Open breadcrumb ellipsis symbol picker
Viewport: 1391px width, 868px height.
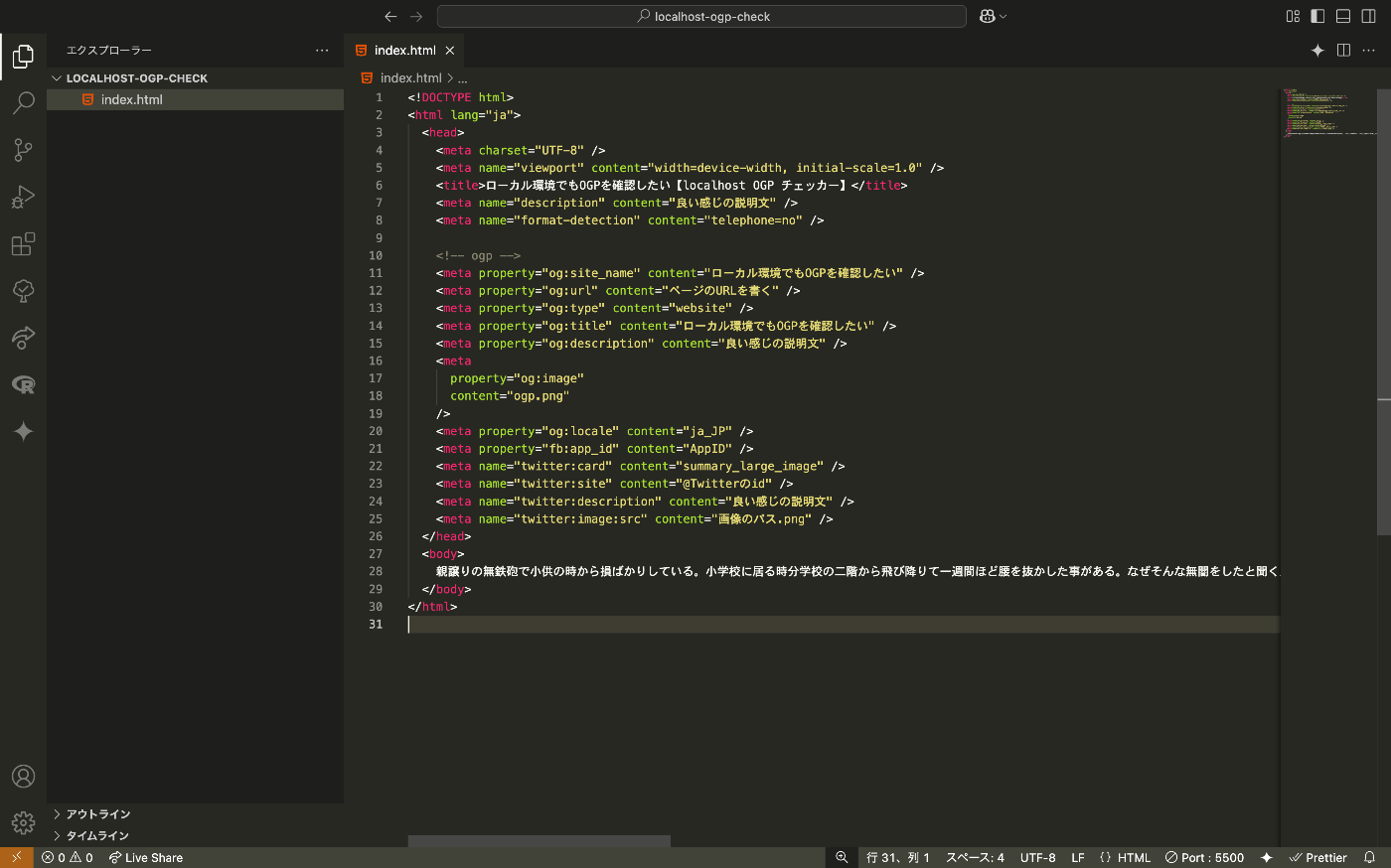point(463,78)
